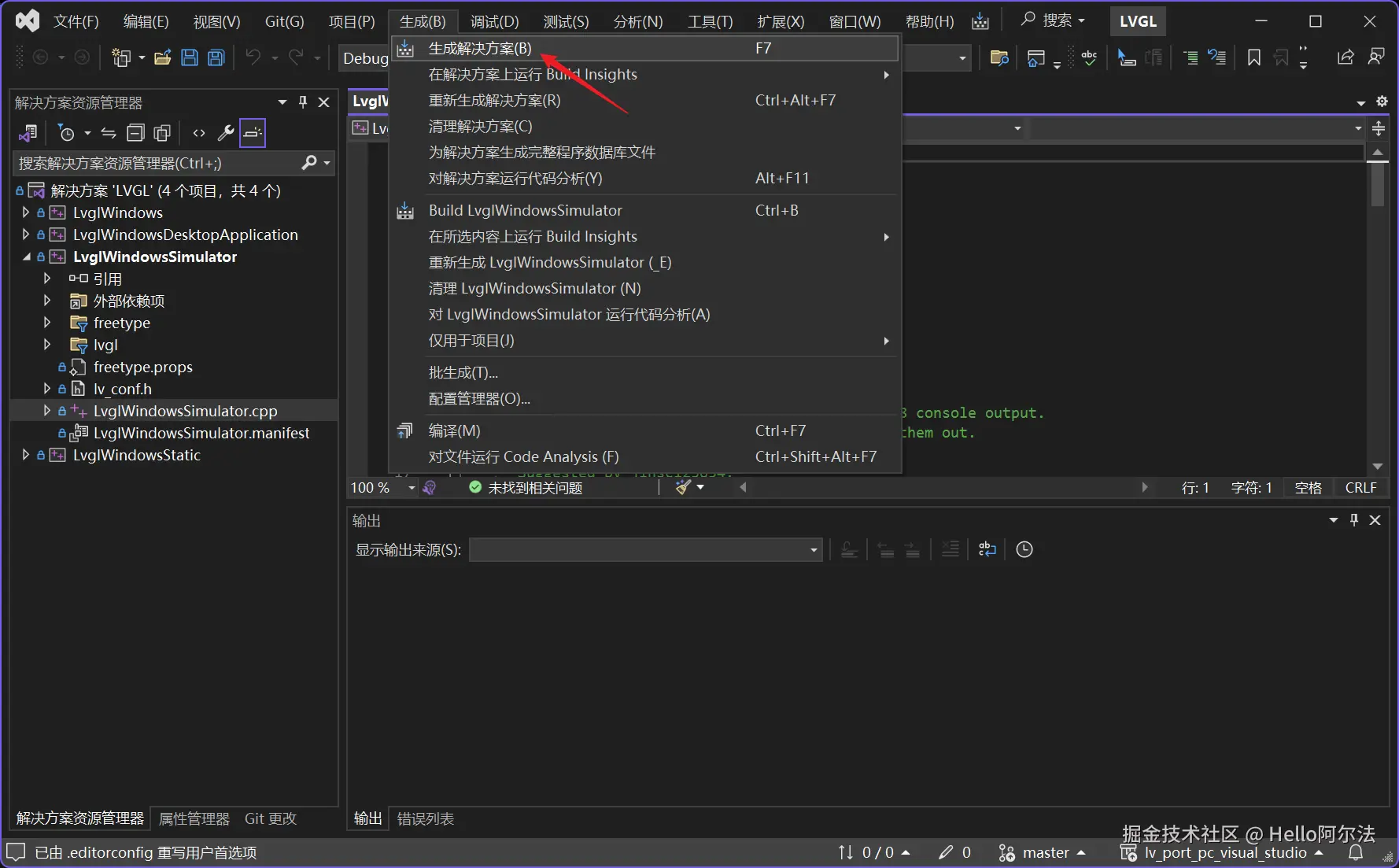The width and height of the screenshot is (1399, 868).
Task: Click the lv_port_pc_visual_studio repository button
Action: tap(1222, 853)
